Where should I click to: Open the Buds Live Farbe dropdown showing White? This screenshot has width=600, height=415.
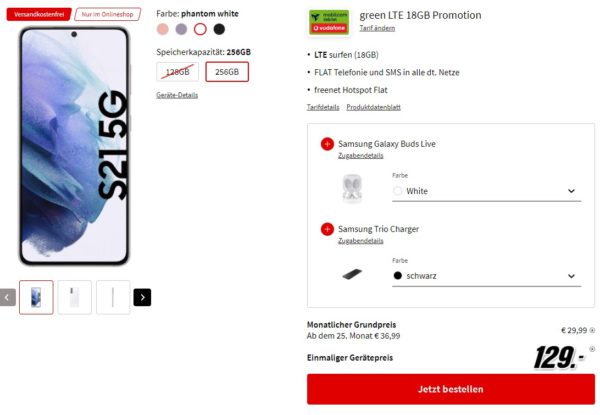click(486, 191)
